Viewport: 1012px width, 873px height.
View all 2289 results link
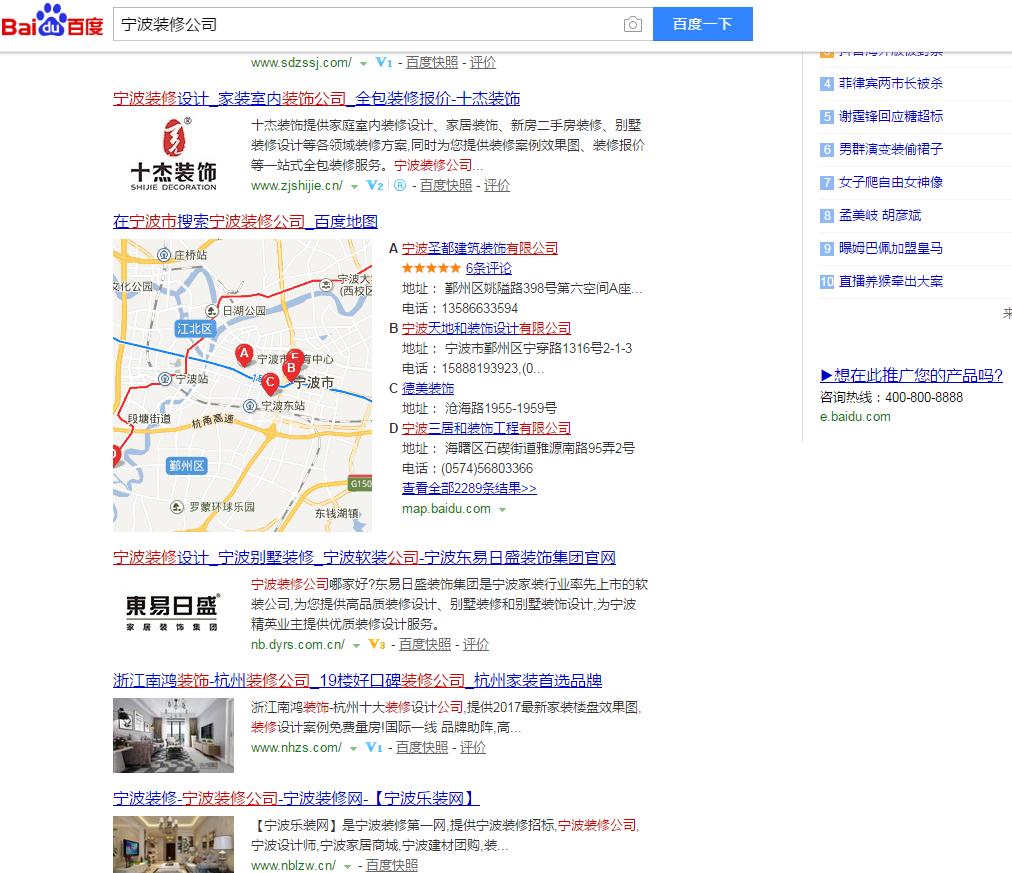click(469, 488)
